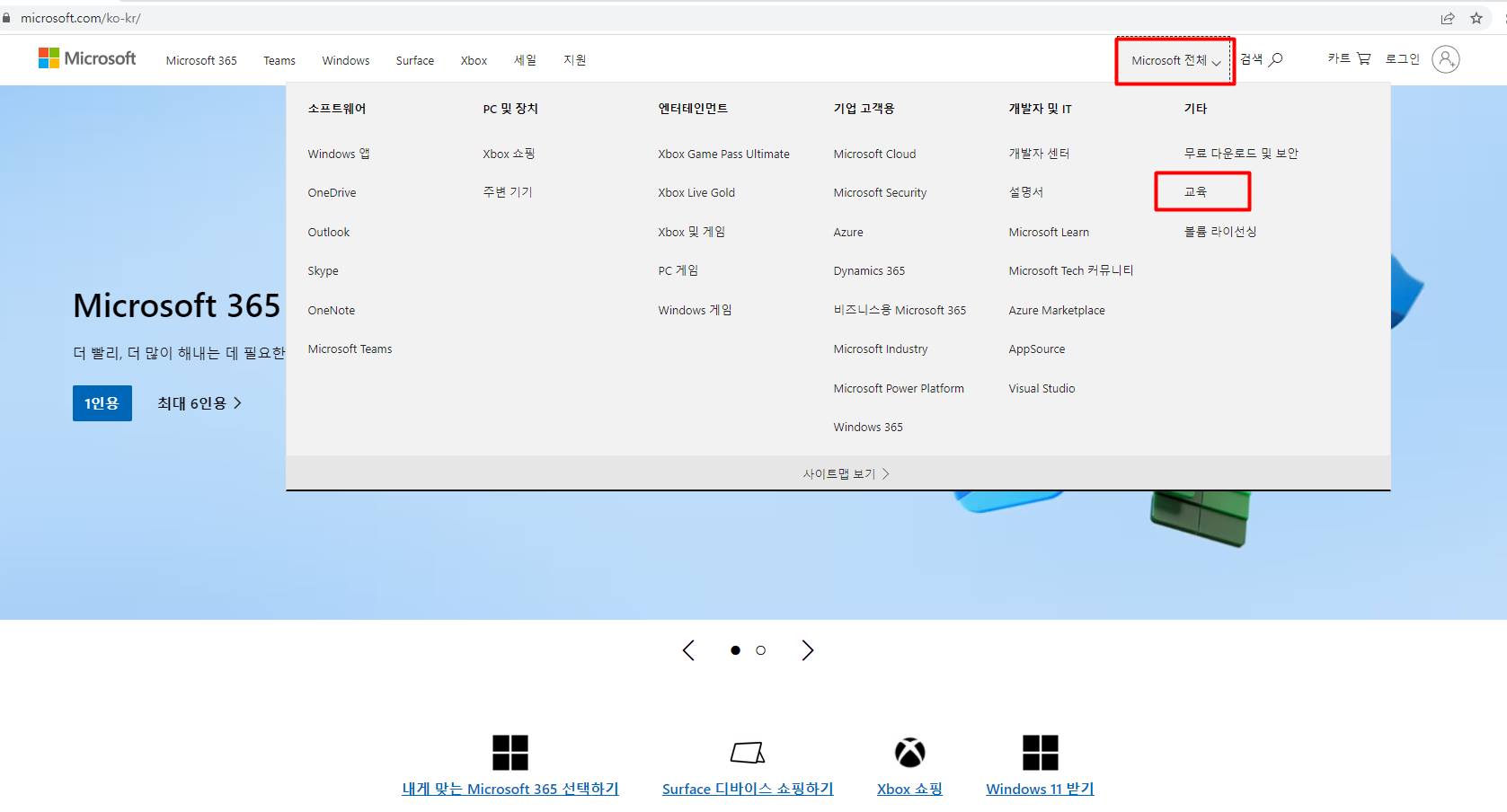Open Microsoft Cloud link
Screen dimensions: 1507x812
click(874, 154)
